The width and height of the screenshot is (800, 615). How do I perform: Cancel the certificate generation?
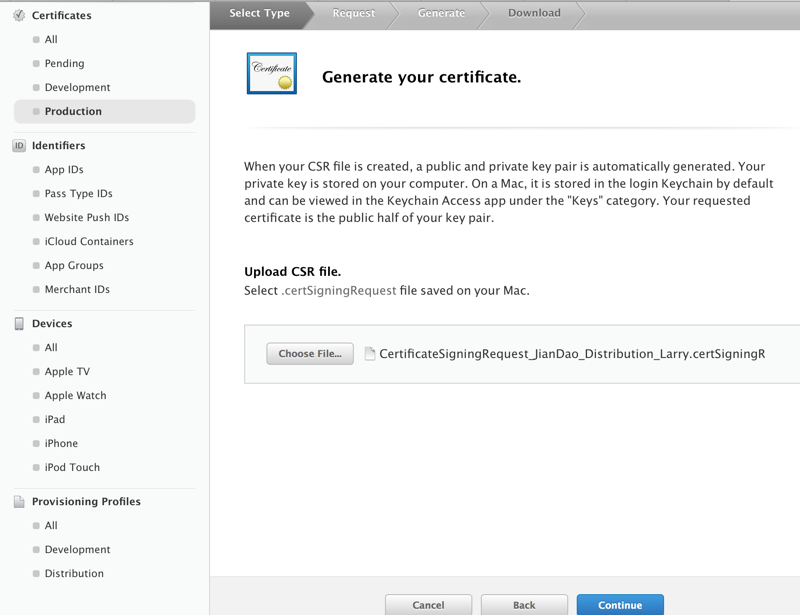(428, 604)
